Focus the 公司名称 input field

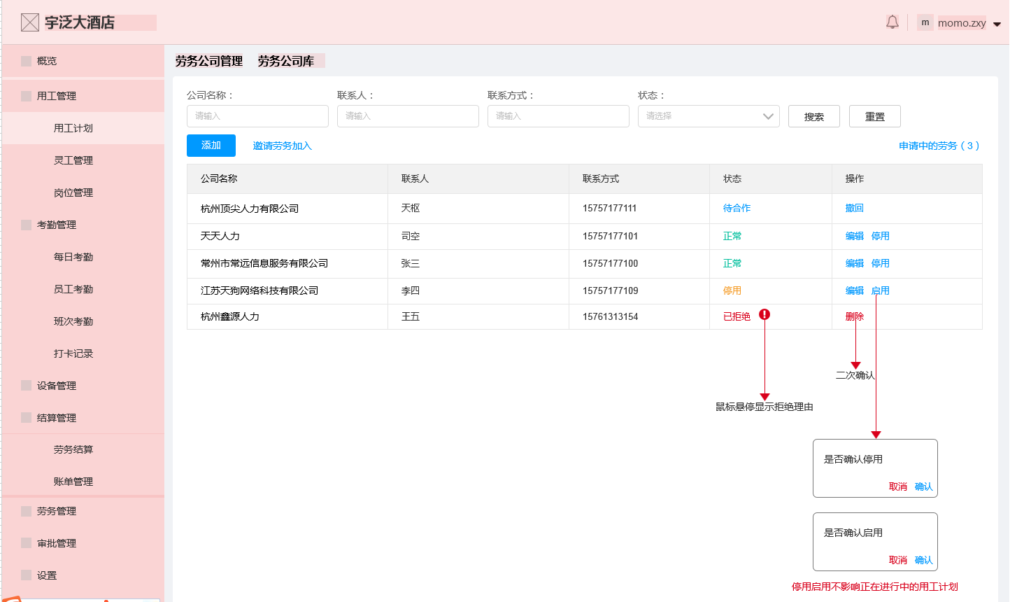257,116
